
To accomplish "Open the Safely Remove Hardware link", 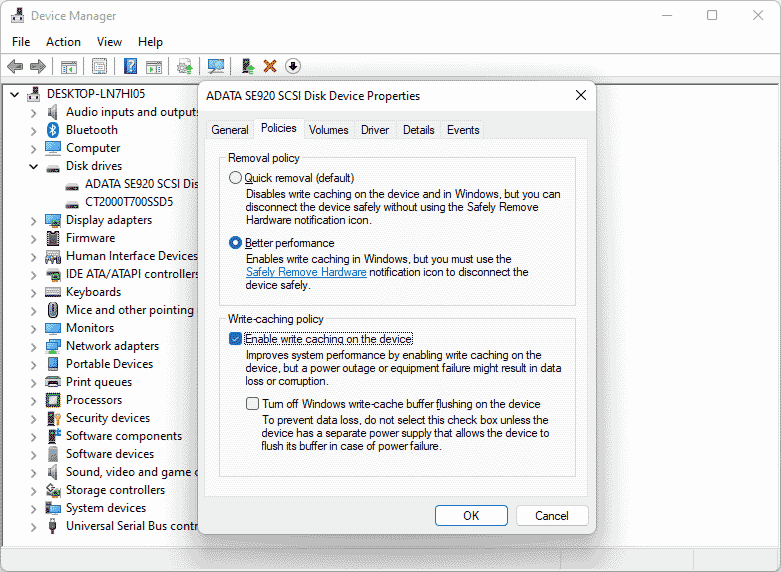I will [x=306, y=272].
